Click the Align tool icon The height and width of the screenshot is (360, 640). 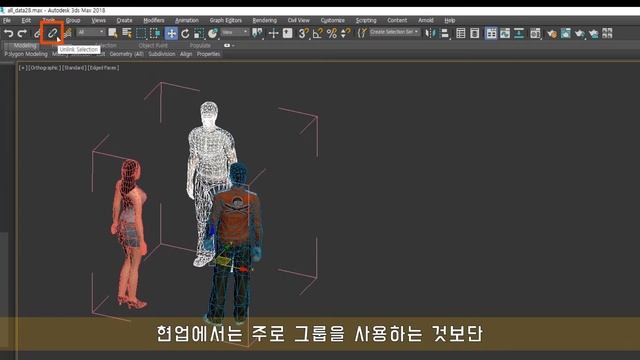(x=445, y=33)
